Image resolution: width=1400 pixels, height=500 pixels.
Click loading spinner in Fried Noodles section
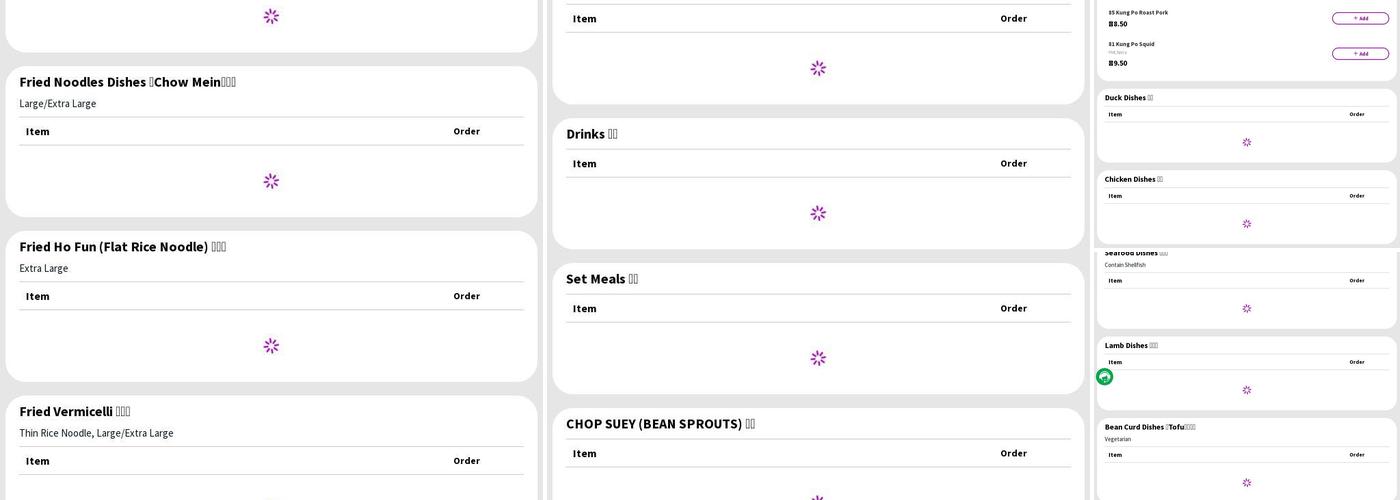(x=271, y=181)
